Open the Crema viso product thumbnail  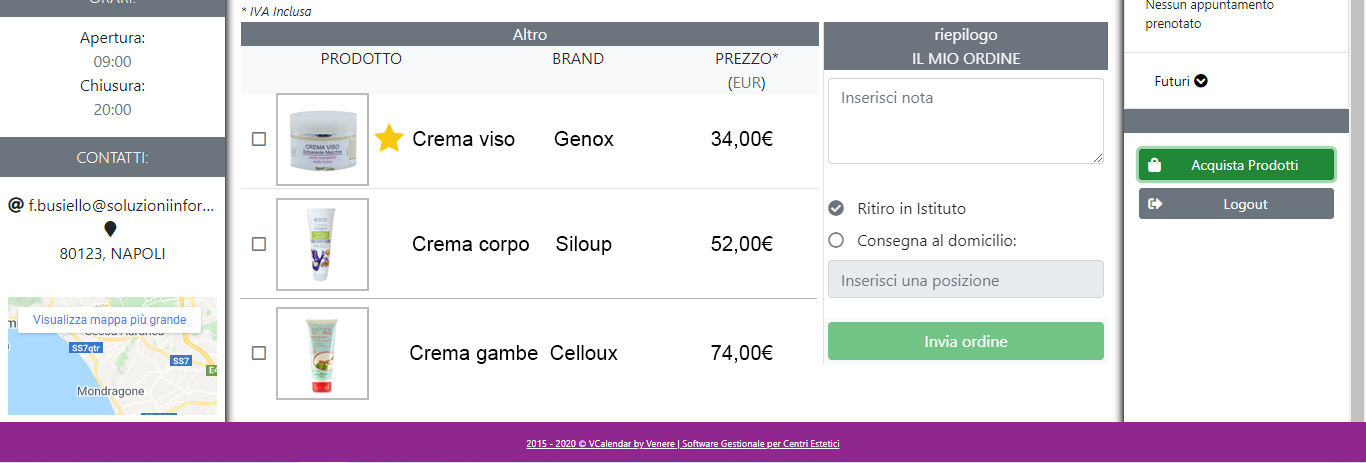pos(322,139)
